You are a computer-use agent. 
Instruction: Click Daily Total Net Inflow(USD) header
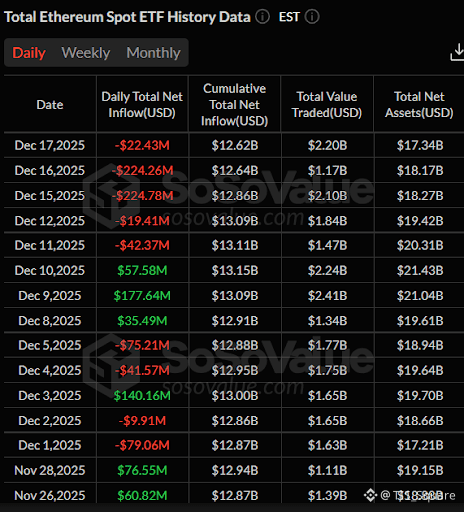tap(142, 105)
